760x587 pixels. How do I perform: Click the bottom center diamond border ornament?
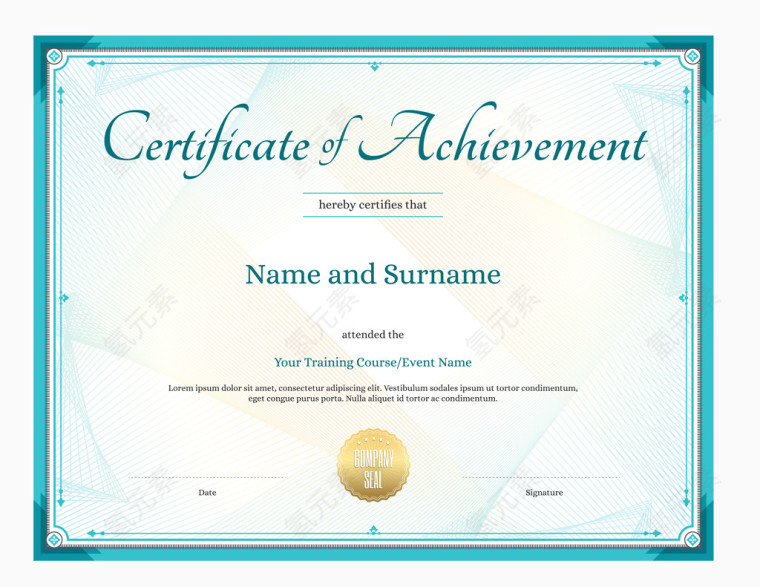373,530
